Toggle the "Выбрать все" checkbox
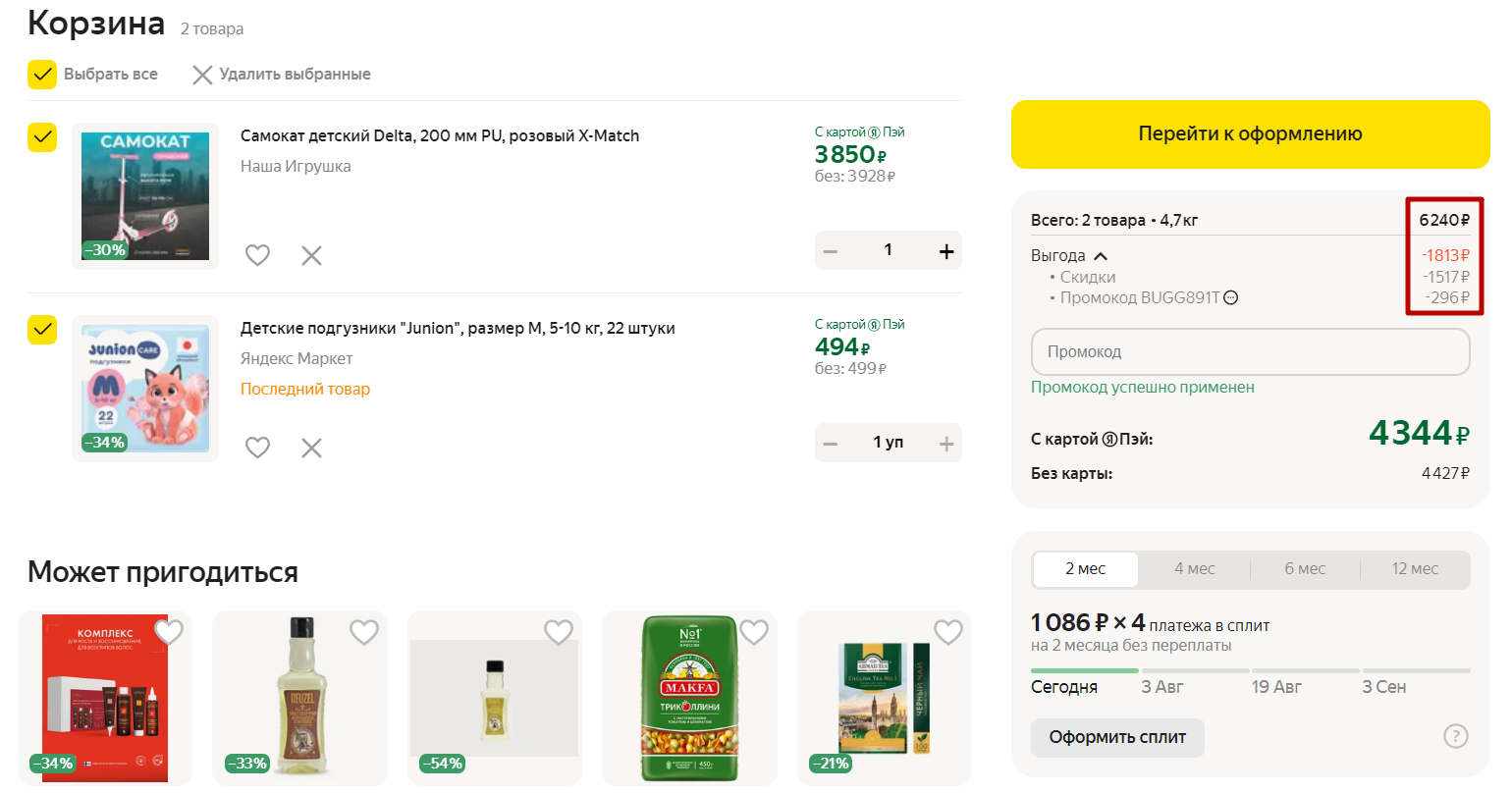Image resolution: width=1512 pixels, height=793 pixels. pos(42,75)
